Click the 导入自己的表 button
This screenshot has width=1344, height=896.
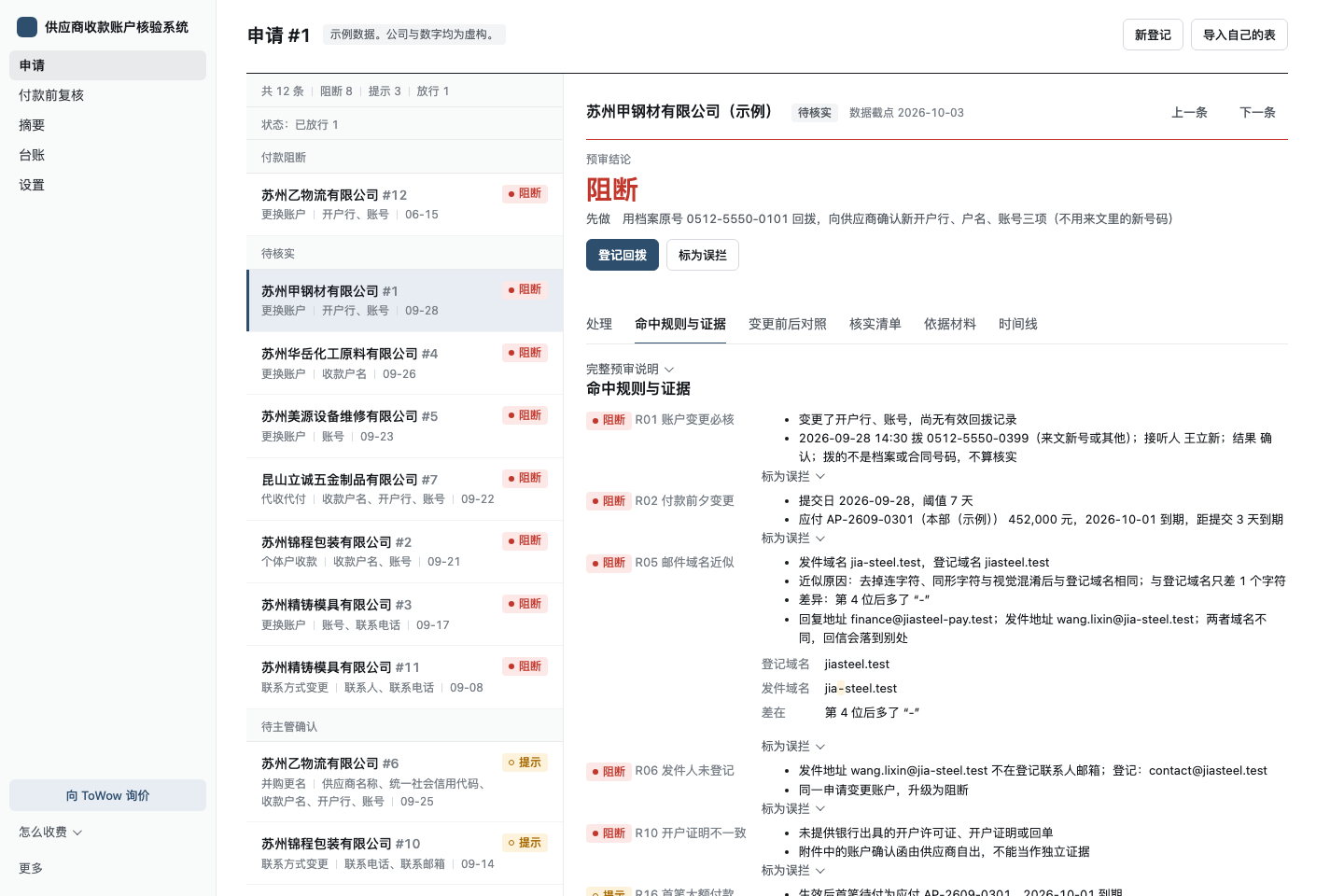tap(1239, 35)
